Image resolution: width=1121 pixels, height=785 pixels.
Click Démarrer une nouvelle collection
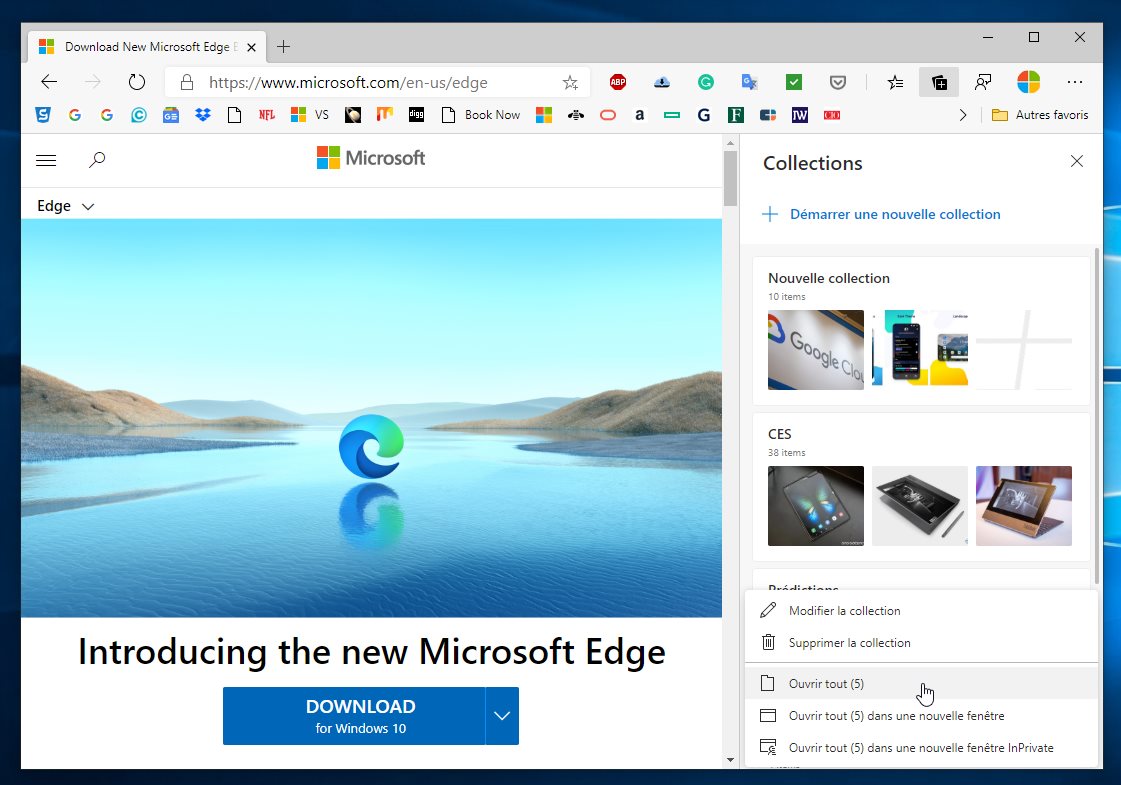click(x=881, y=214)
